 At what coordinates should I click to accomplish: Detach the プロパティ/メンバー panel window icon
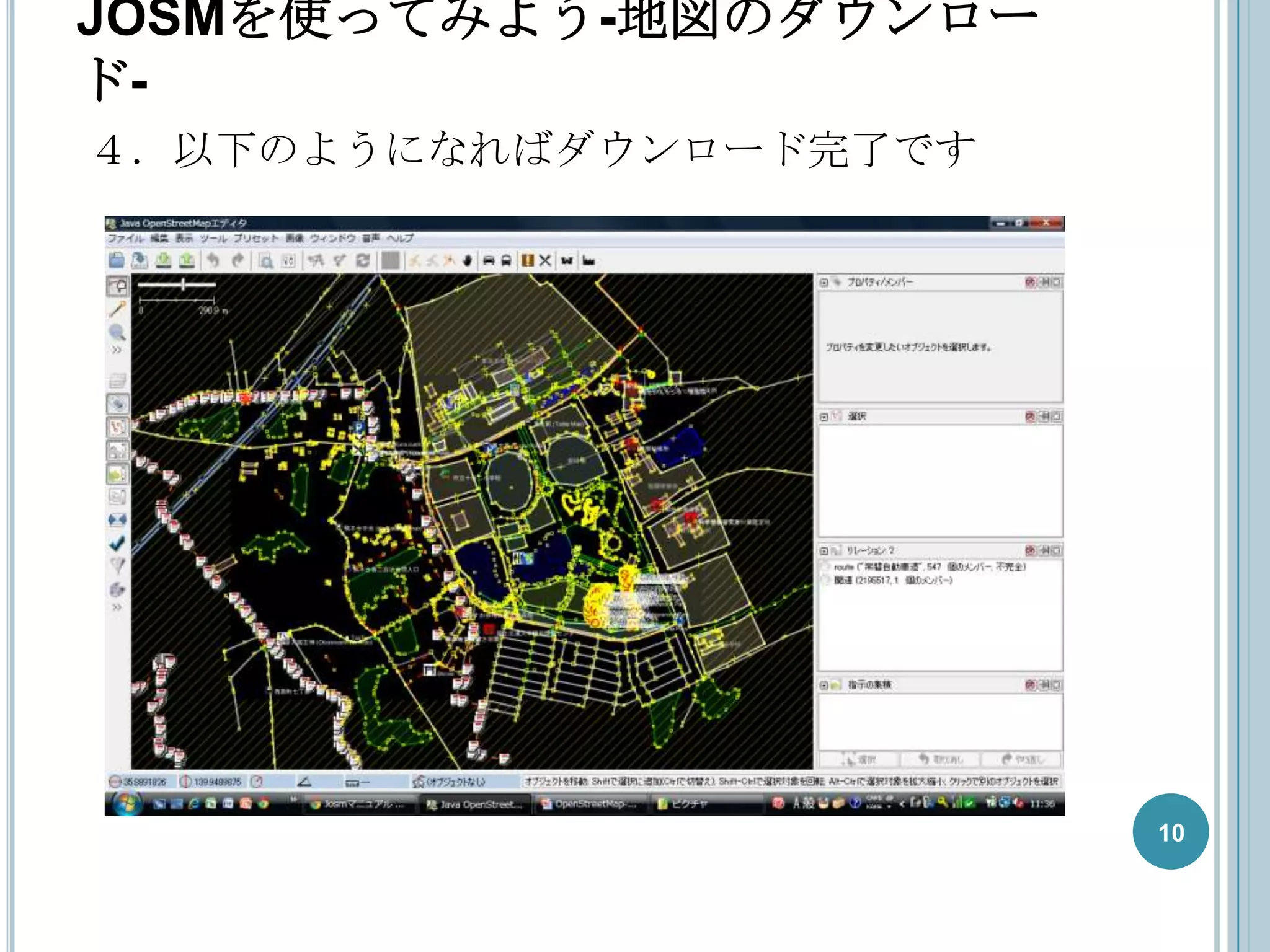[x=1057, y=283]
